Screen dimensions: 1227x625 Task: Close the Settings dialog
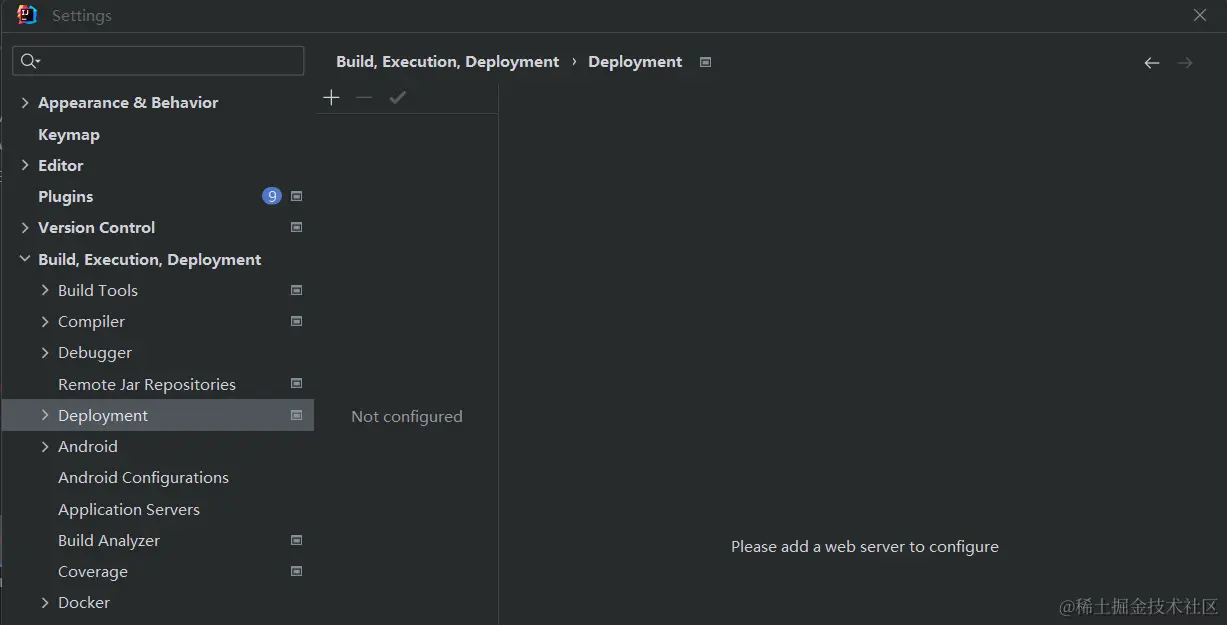(1200, 15)
